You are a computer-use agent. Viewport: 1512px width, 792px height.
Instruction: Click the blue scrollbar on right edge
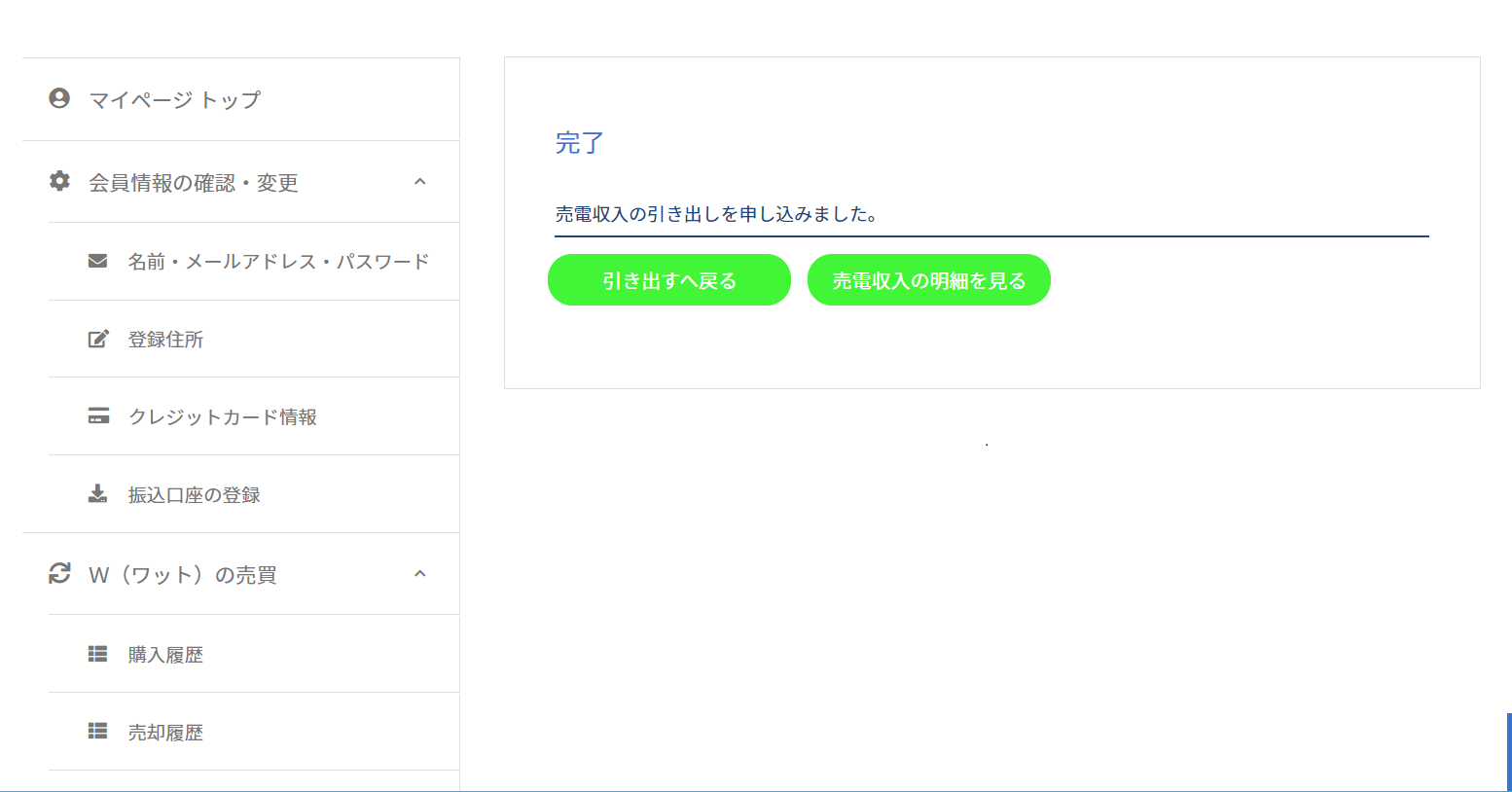(1508, 751)
